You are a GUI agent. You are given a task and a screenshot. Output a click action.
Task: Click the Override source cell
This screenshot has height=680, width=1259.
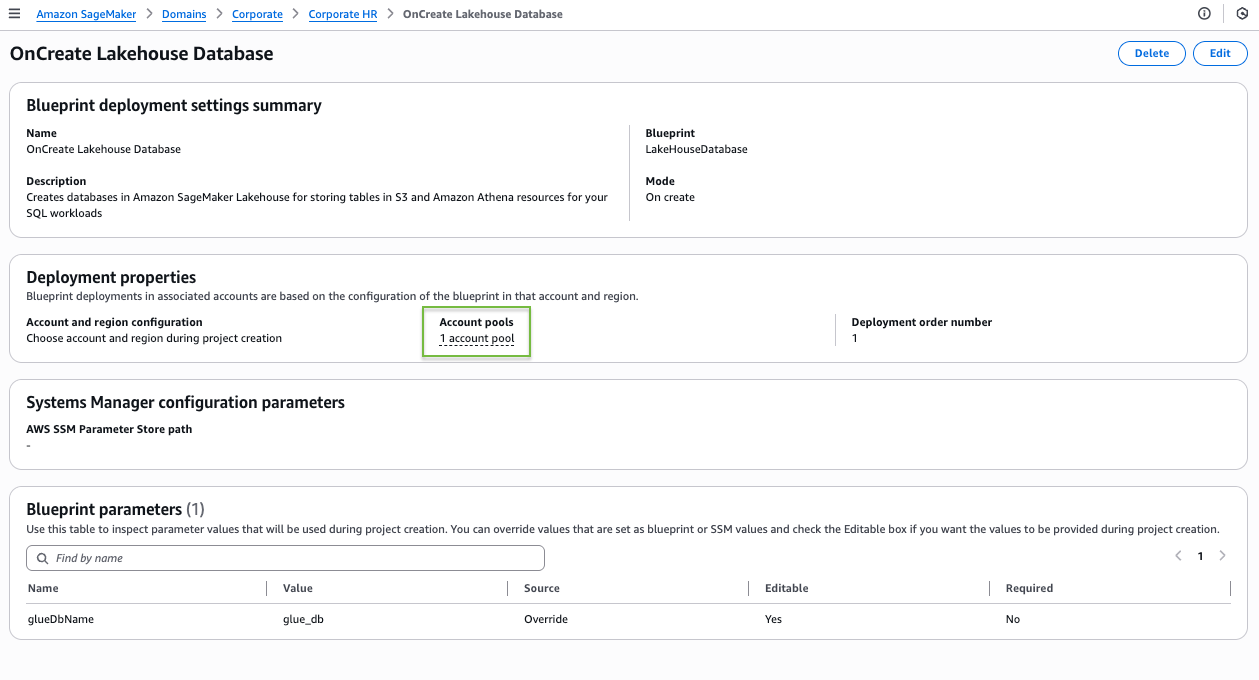pos(546,619)
